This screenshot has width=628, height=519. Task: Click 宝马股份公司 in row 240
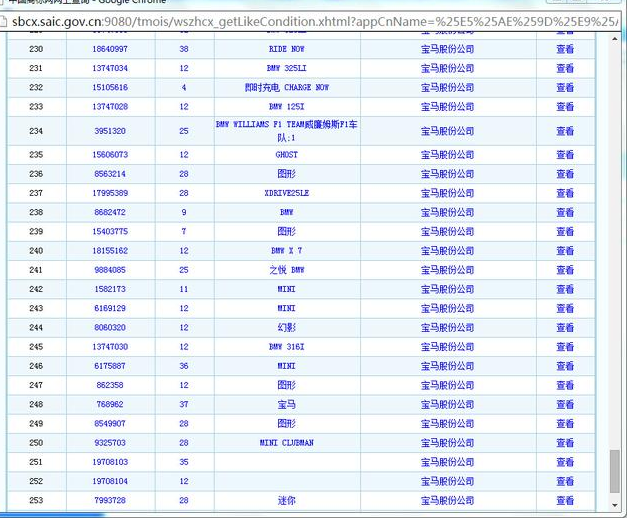(447, 251)
